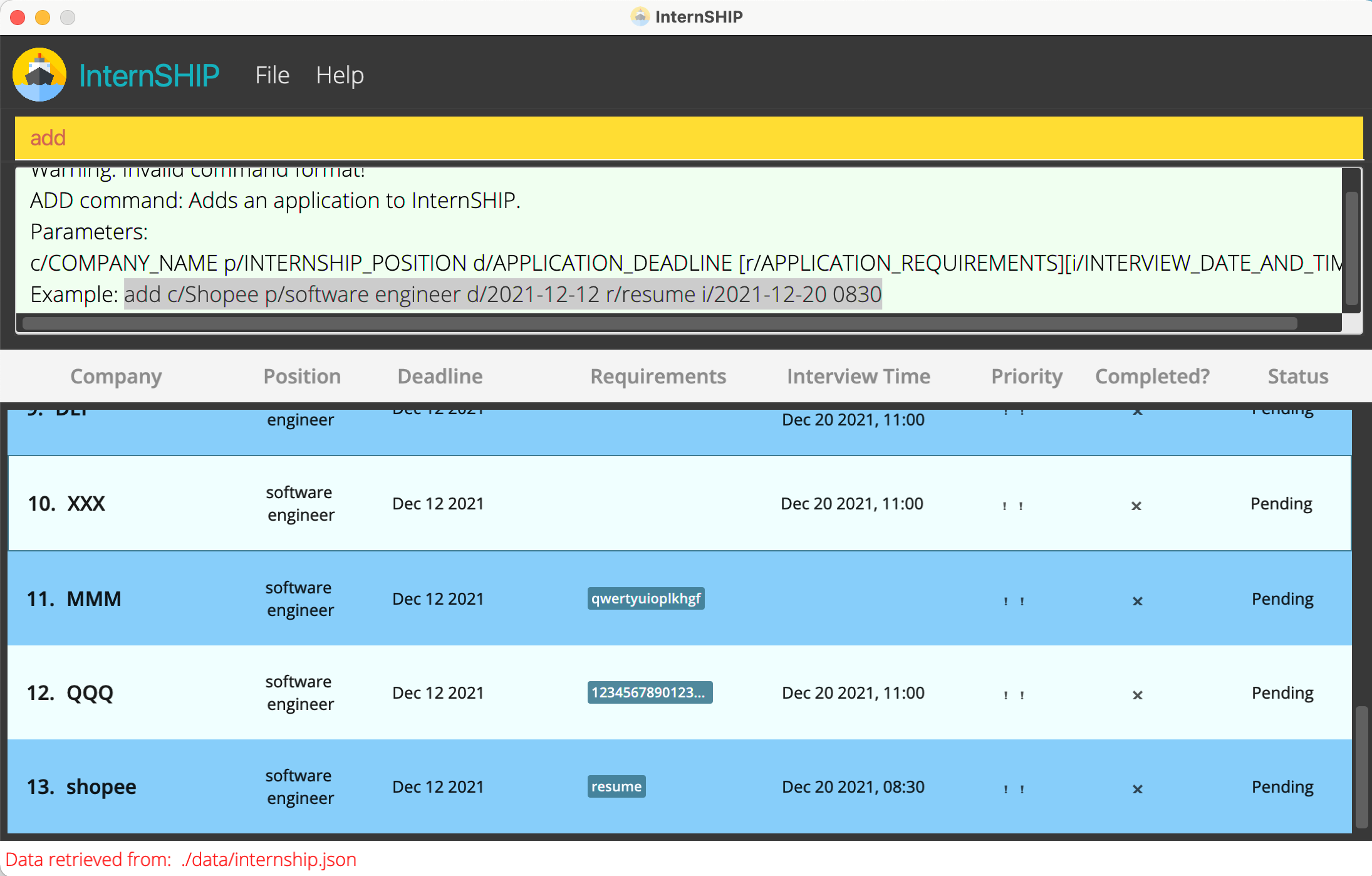The height and width of the screenshot is (876, 1372).
Task: Click the result box horizontal scrollbar
Action: tap(659, 323)
